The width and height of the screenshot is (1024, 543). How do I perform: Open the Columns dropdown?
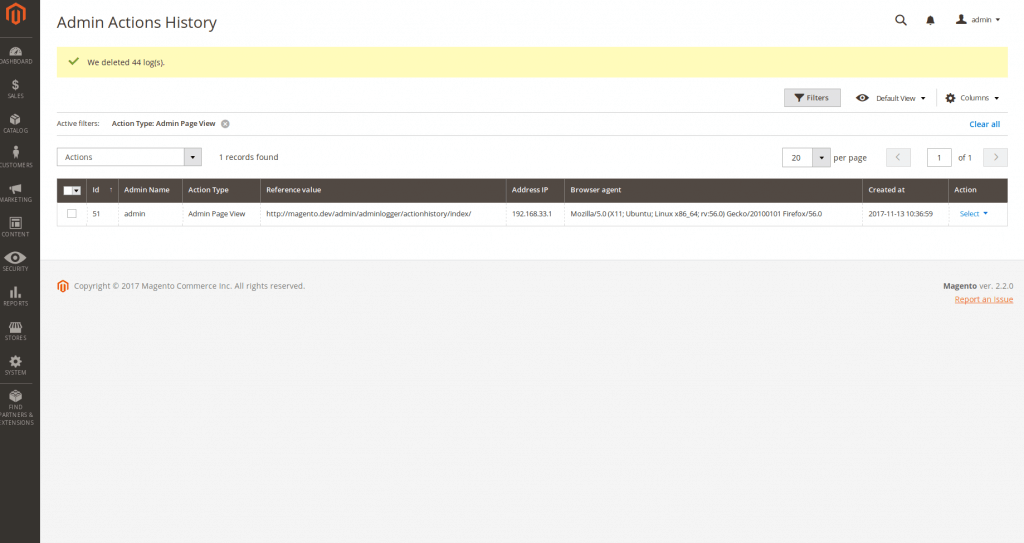tap(972, 98)
